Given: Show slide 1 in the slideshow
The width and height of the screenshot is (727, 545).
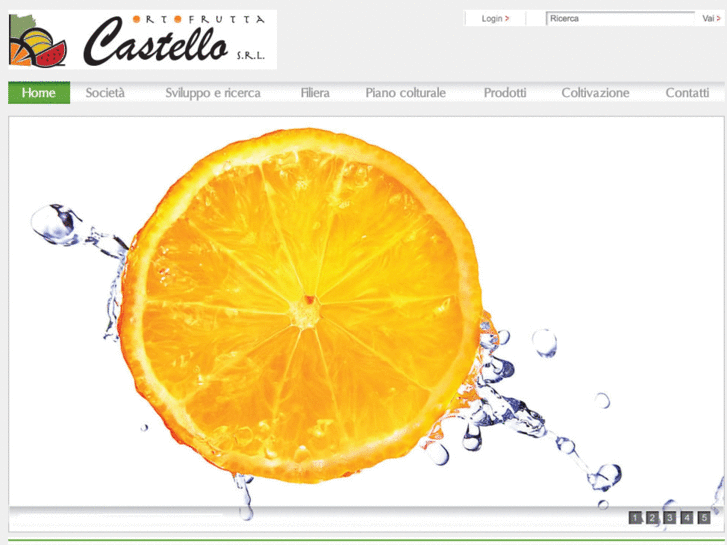Looking at the screenshot, I should click(x=635, y=518).
